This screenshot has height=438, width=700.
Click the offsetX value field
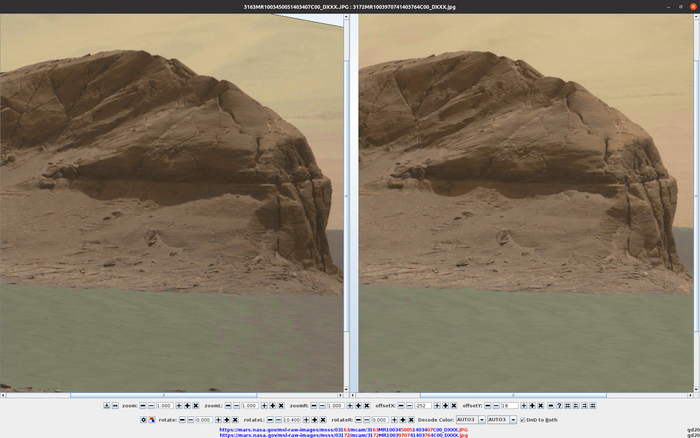(x=422, y=405)
